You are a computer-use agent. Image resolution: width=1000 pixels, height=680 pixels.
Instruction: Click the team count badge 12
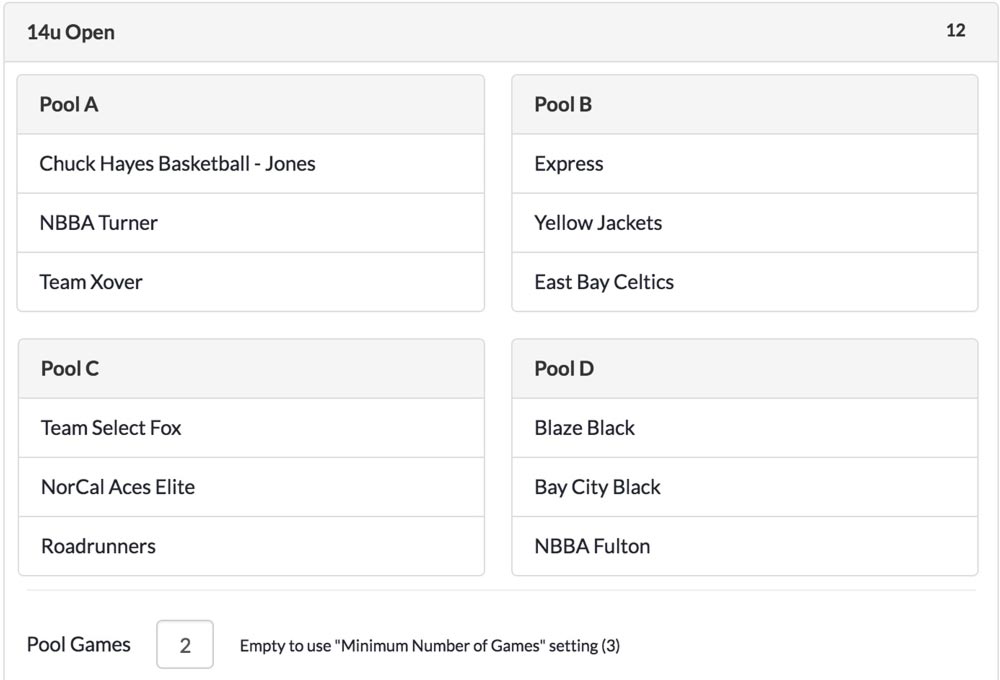956,31
